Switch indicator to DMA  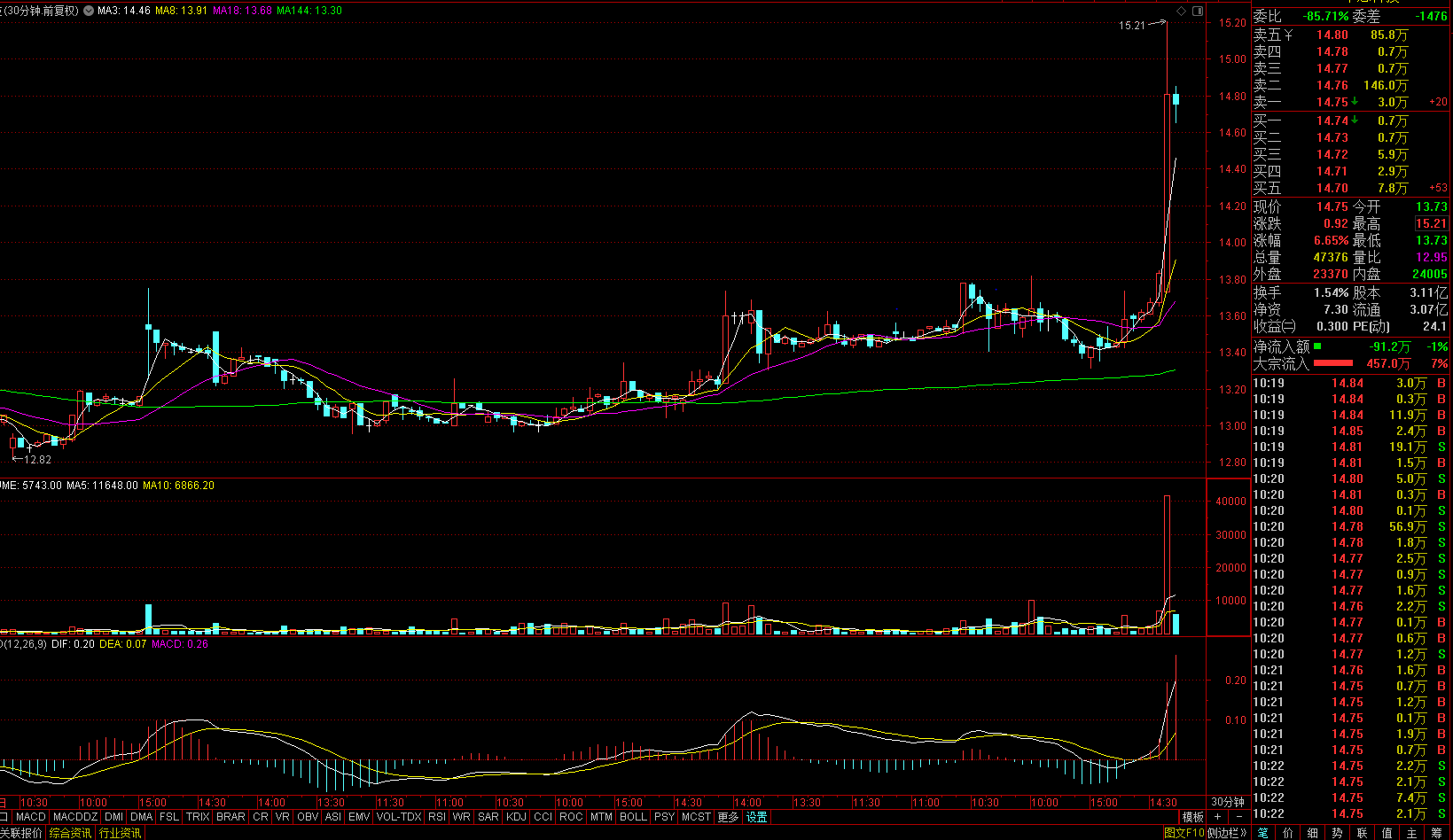click(x=142, y=817)
